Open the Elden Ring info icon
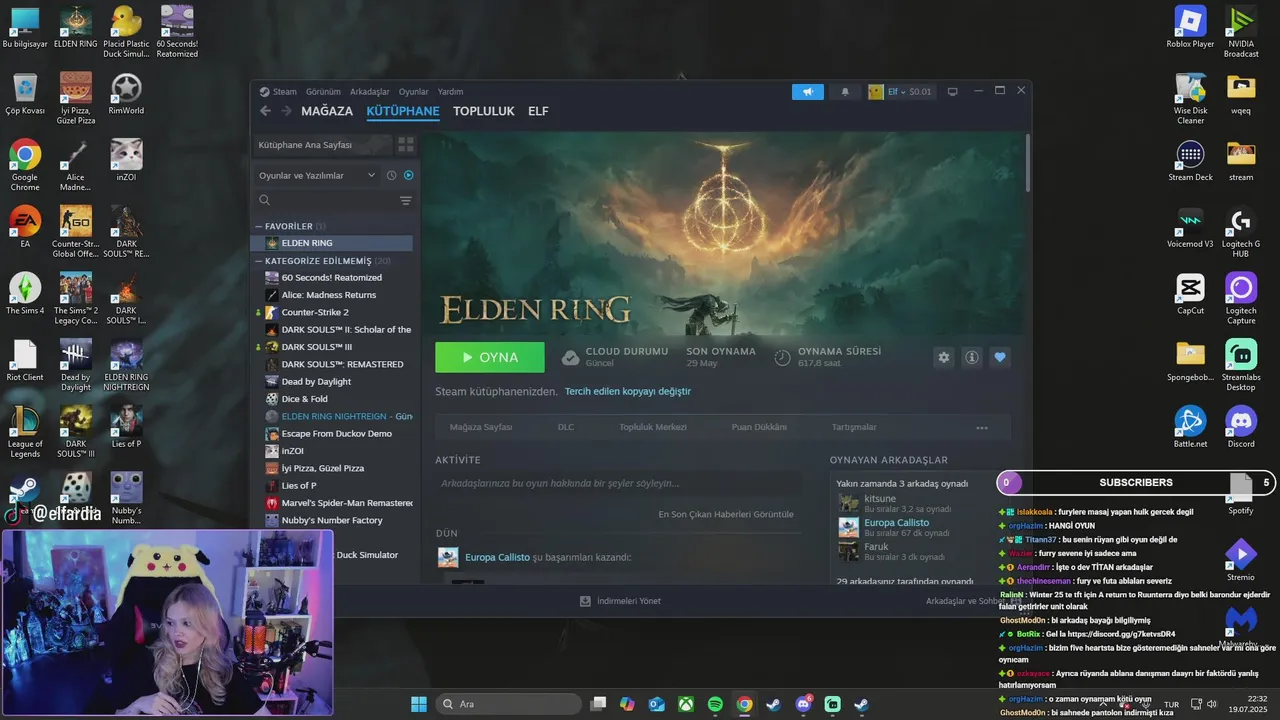 point(971,357)
